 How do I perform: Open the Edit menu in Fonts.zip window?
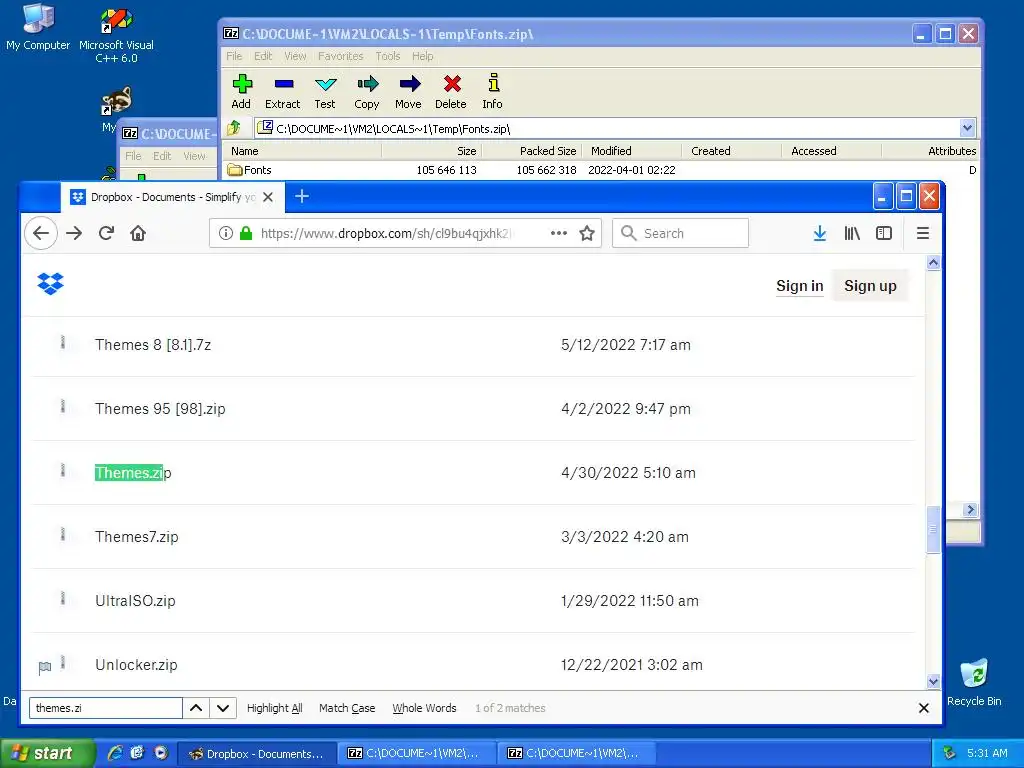pyautogui.click(x=263, y=56)
